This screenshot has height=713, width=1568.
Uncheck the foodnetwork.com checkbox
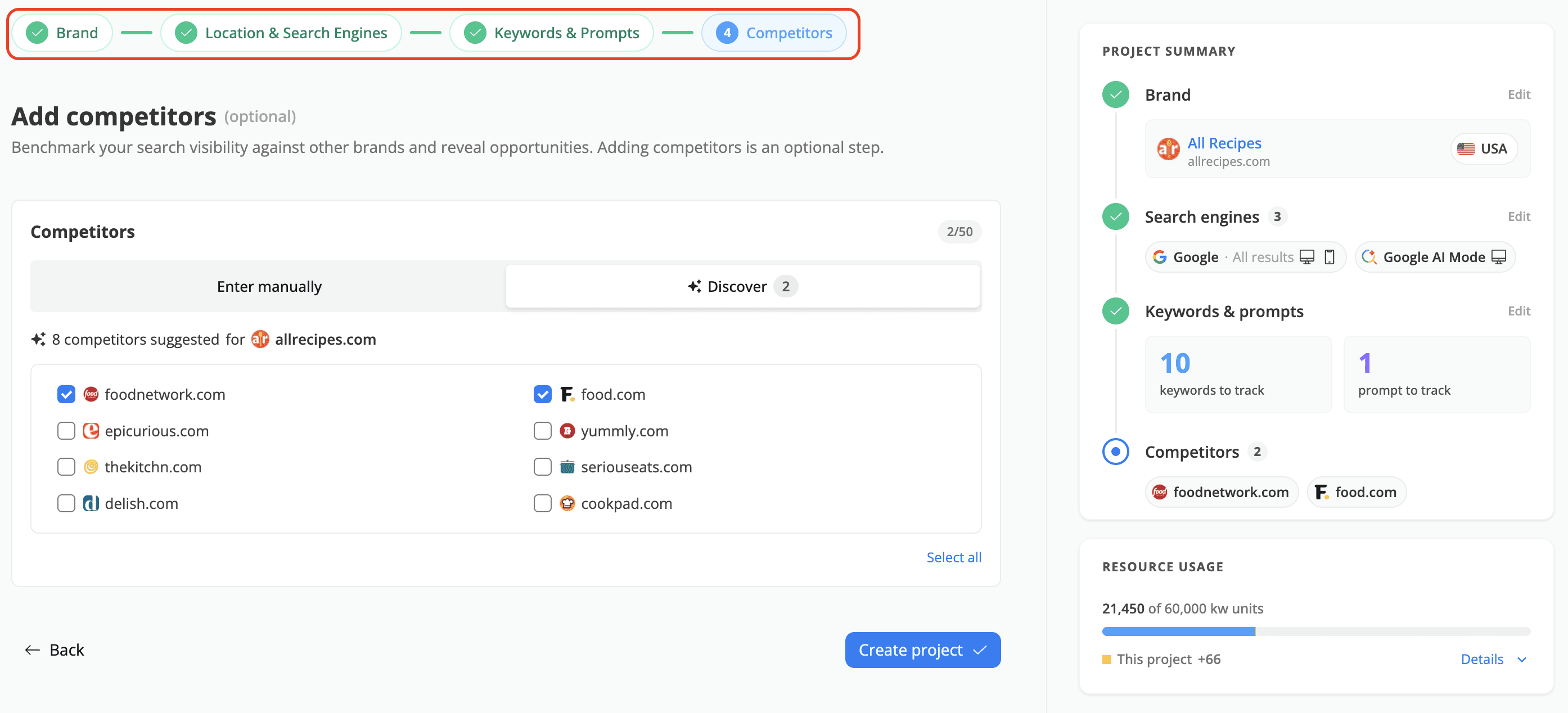tap(66, 394)
